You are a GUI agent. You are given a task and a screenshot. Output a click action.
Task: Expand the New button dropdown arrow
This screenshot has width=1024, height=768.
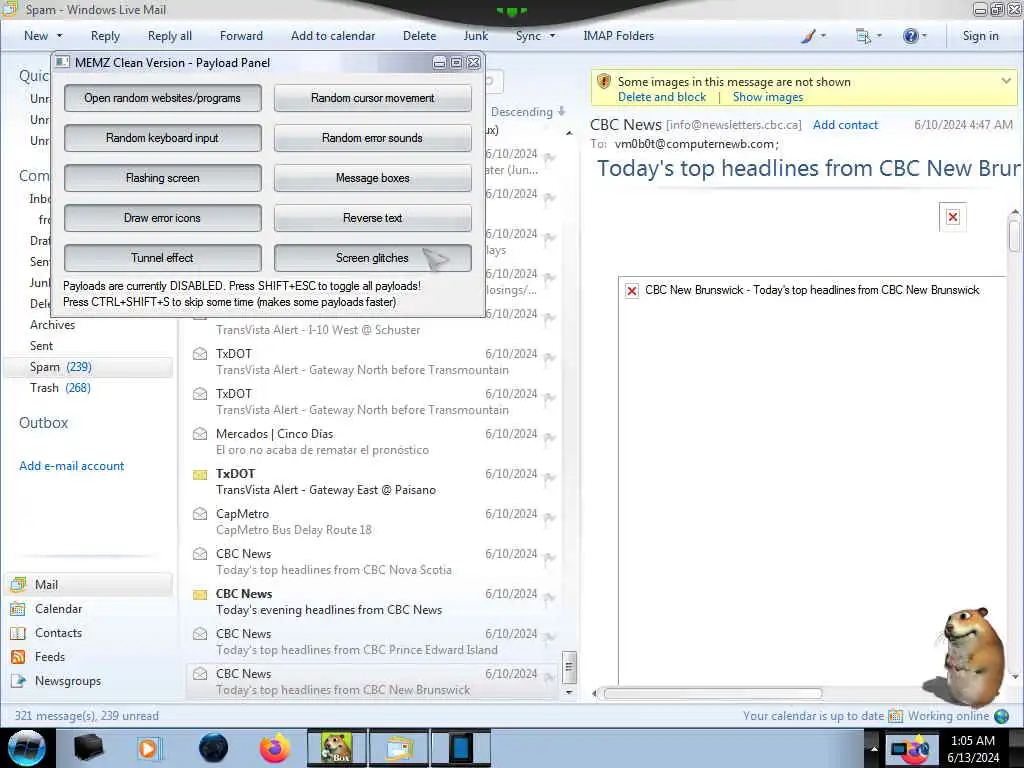(59, 36)
